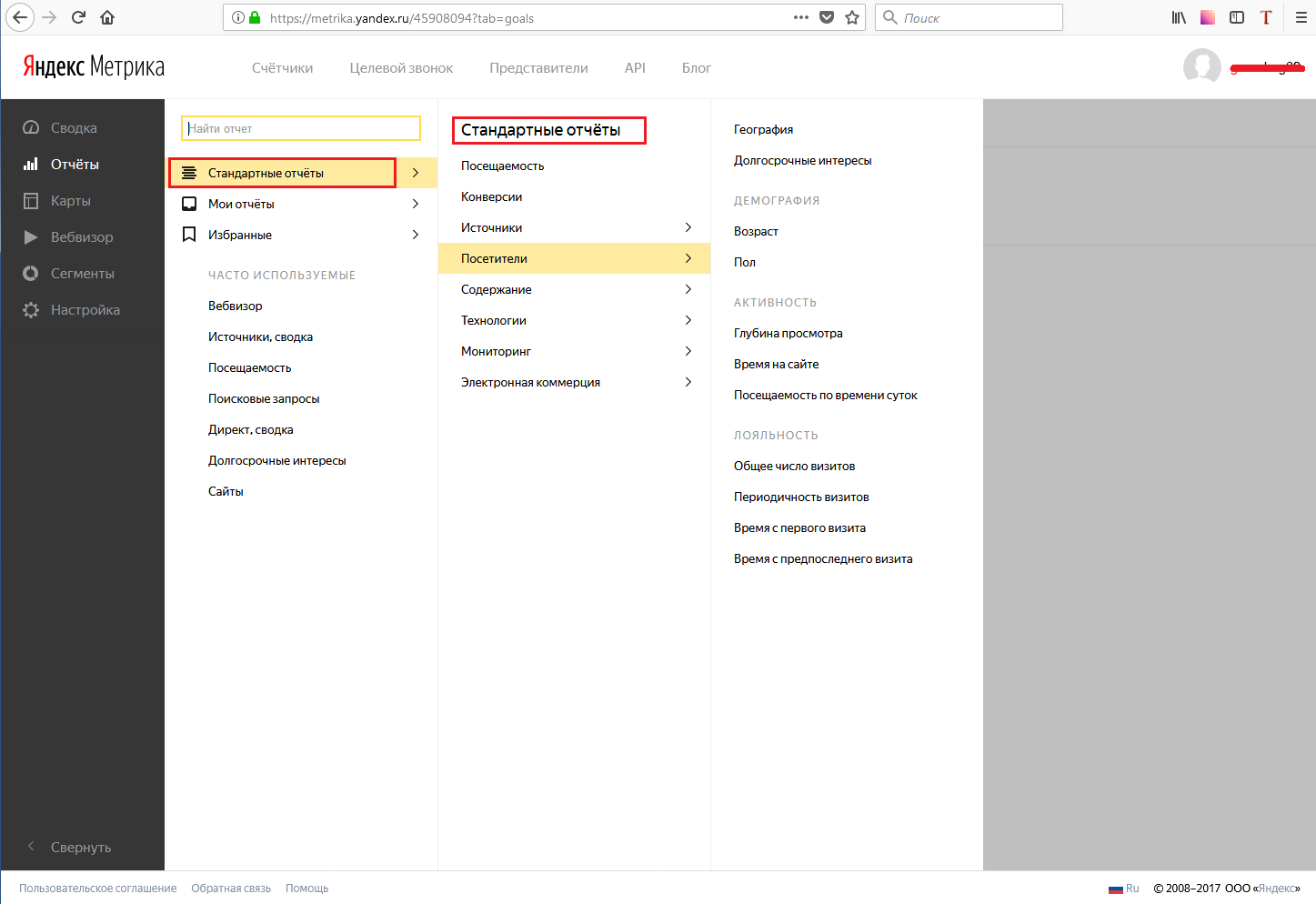Open the География report

[x=764, y=129]
